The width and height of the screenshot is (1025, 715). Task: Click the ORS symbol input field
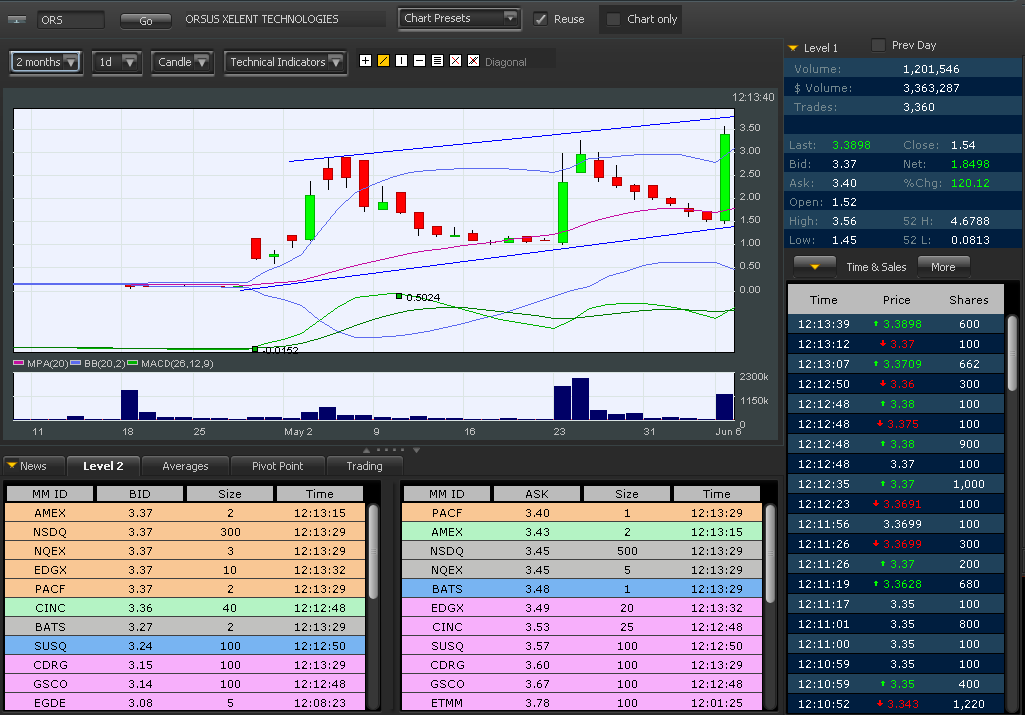[x=71, y=20]
